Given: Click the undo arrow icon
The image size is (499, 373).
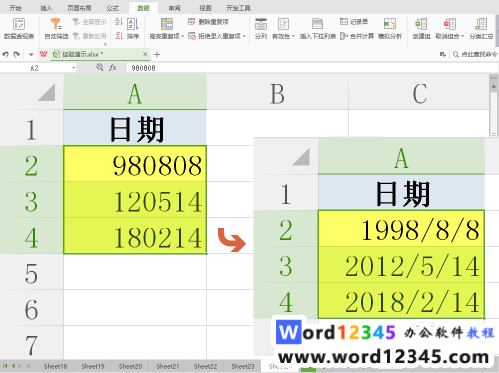Looking at the screenshot, I should click(5, 54).
